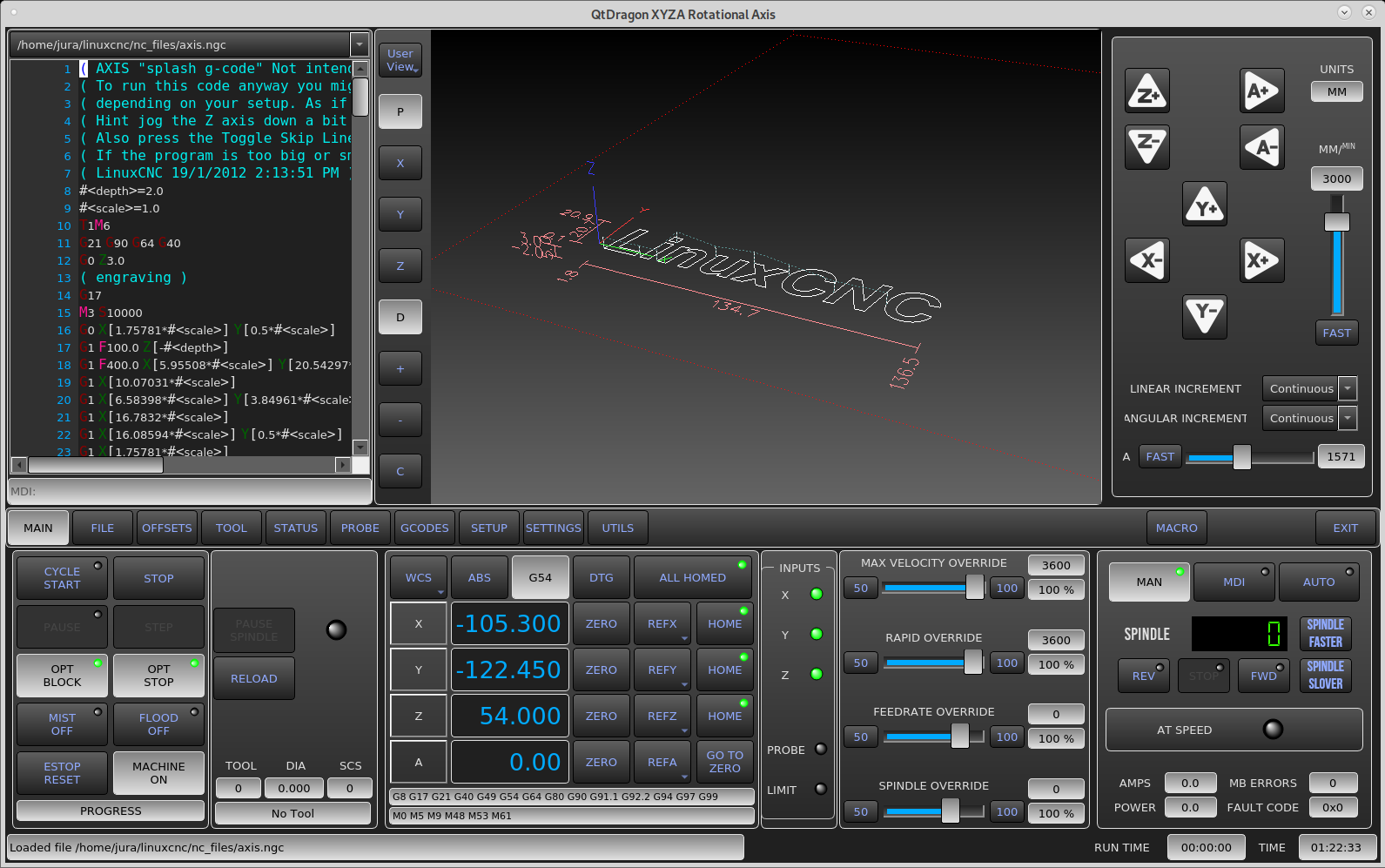The height and width of the screenshot is (868, 1385).
Task: Switch preview to Y view
Action: 400,214
